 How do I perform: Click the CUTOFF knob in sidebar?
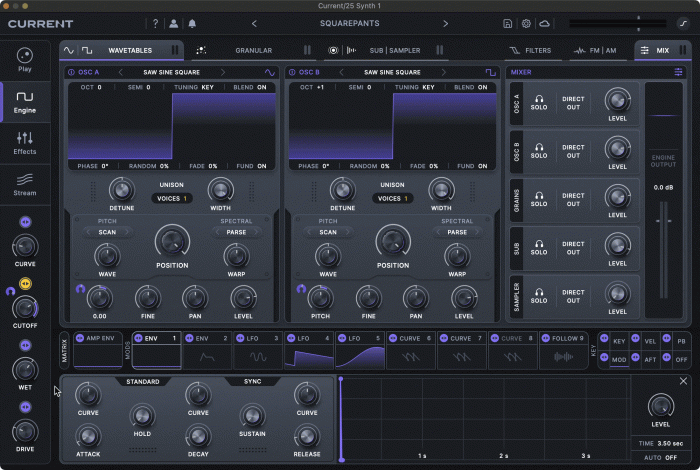pos(25,308)
